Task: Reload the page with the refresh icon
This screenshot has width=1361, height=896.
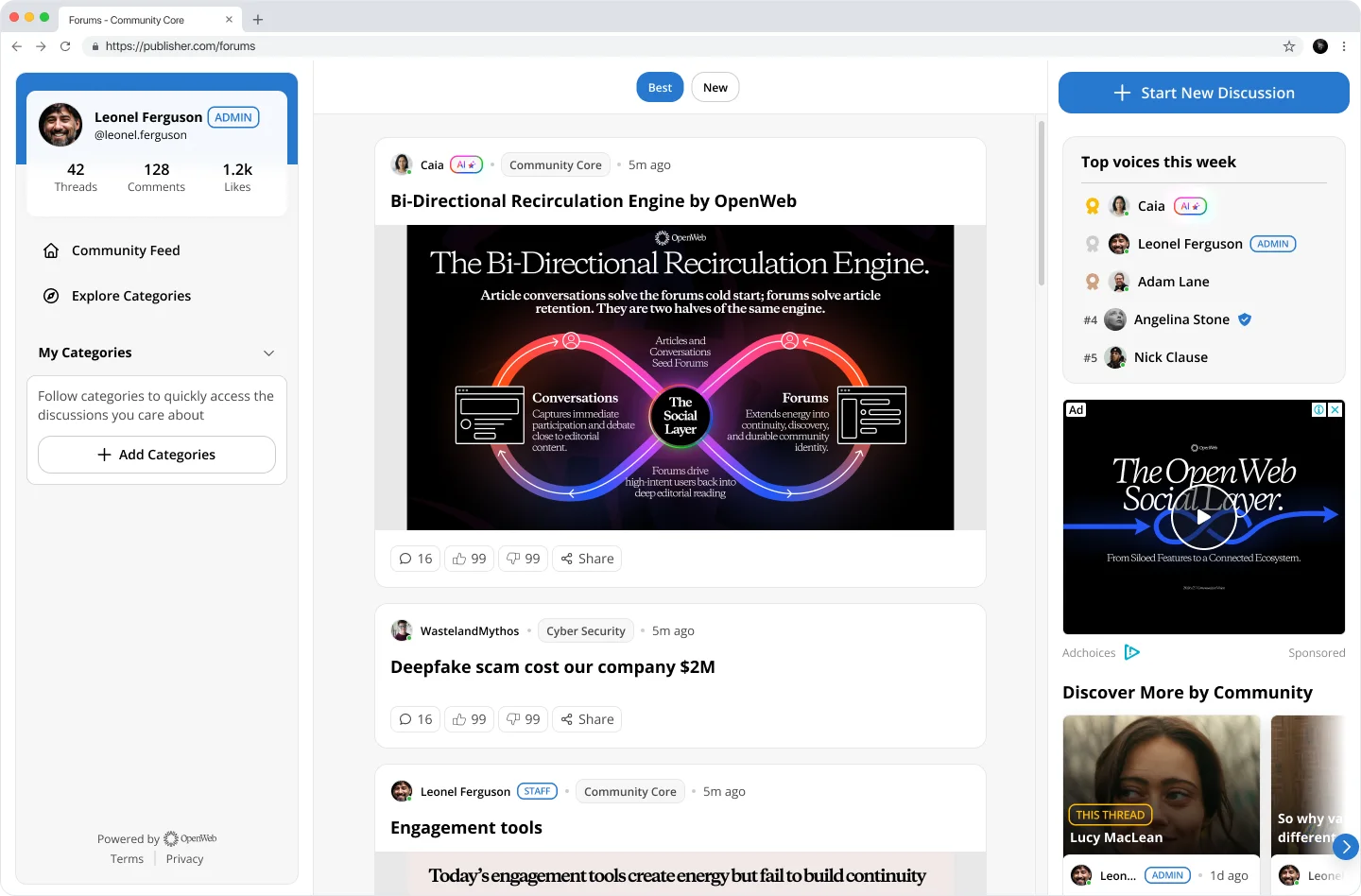Action: point(65,46)
